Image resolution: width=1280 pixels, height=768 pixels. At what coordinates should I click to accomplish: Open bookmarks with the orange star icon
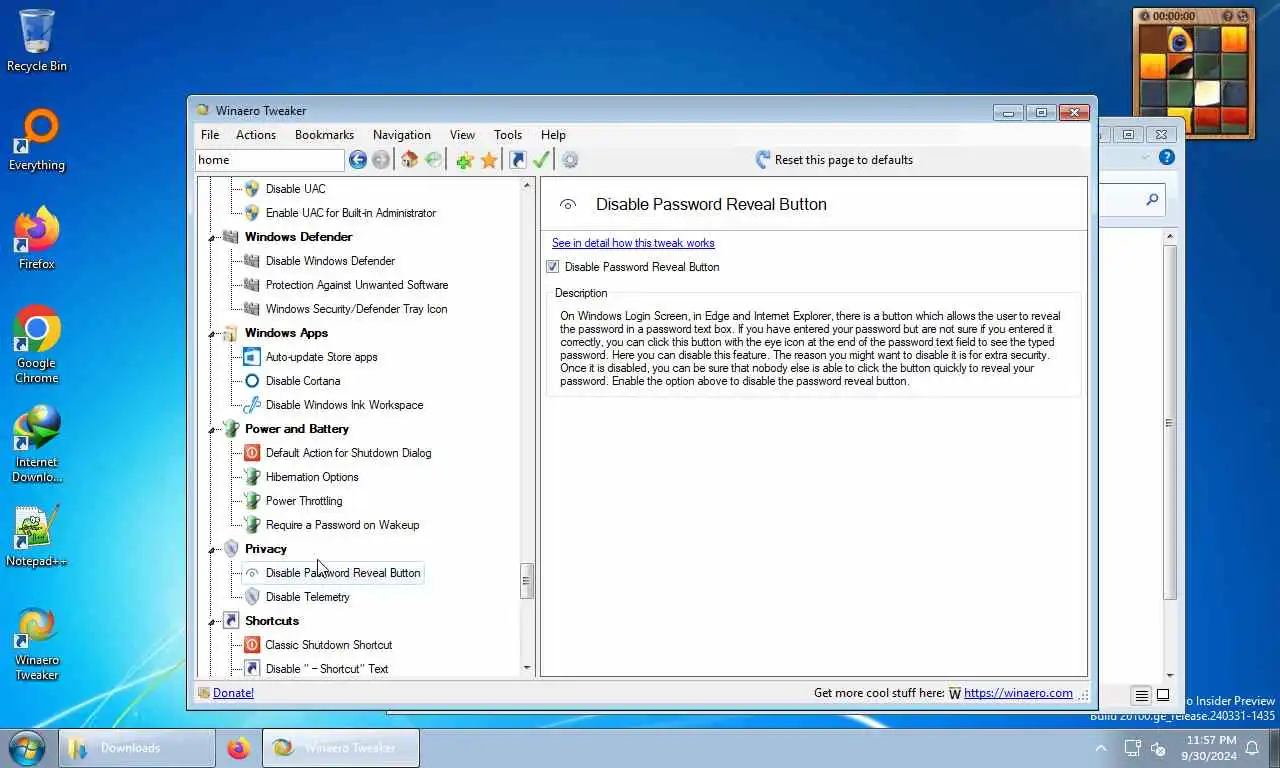[x=489, y=160]
